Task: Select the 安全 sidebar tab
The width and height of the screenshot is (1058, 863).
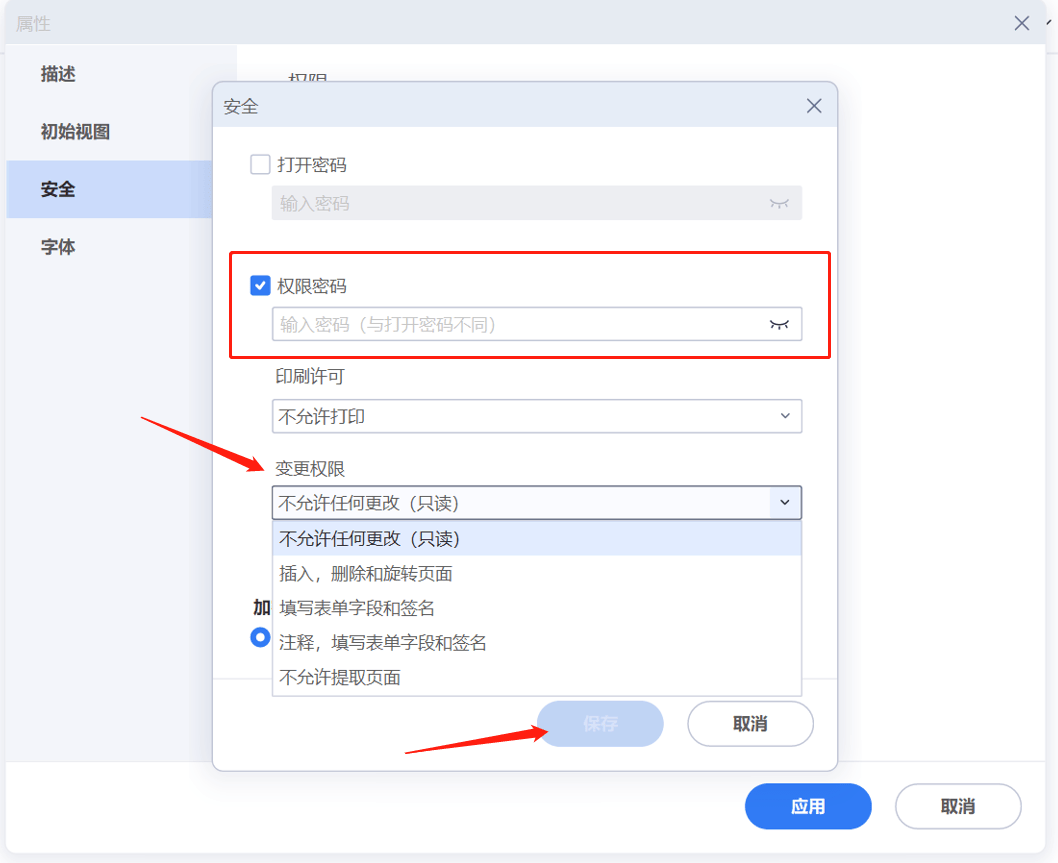Action: click(x=109, y=189)
